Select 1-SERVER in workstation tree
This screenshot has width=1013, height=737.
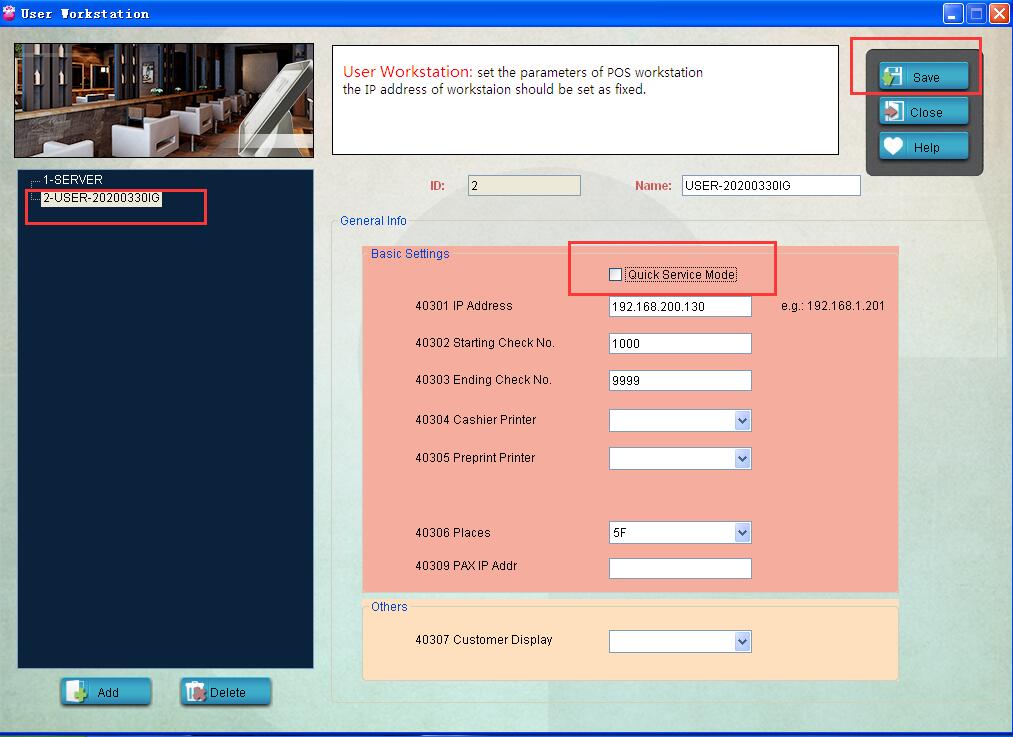pos(72,180)
